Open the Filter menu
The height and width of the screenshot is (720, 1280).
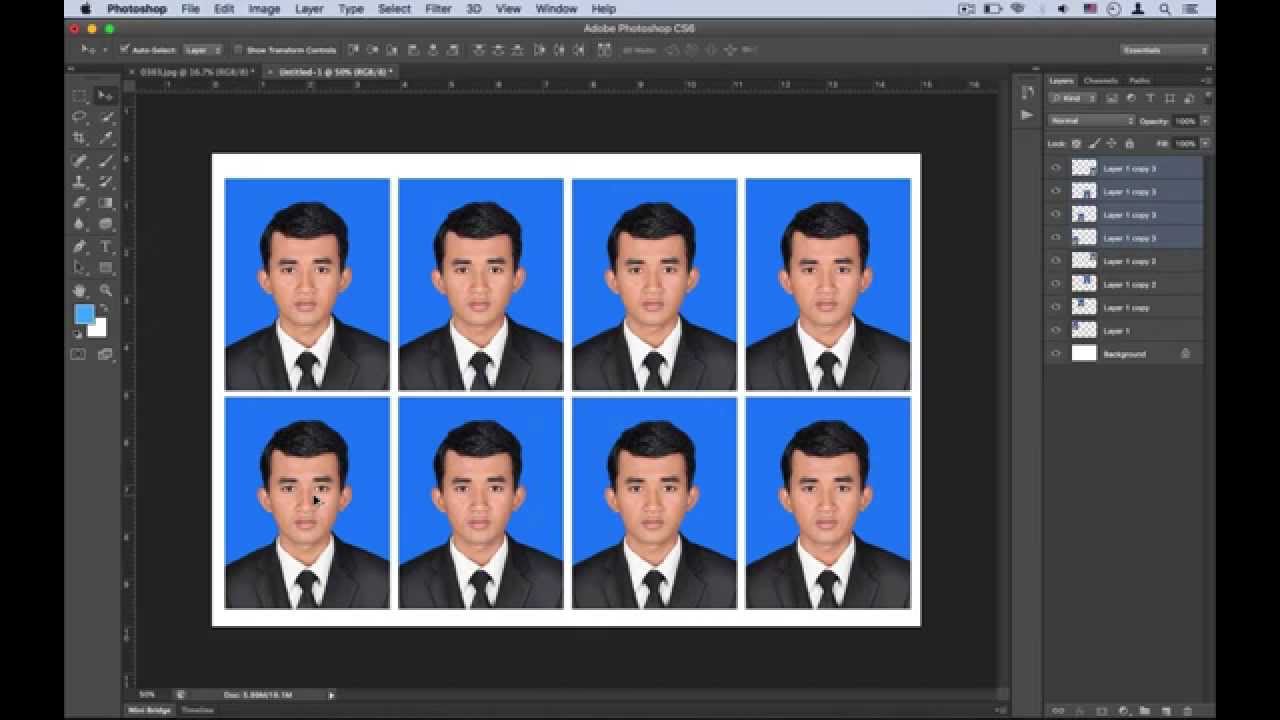pyautogui.click(x=438, y=9)
